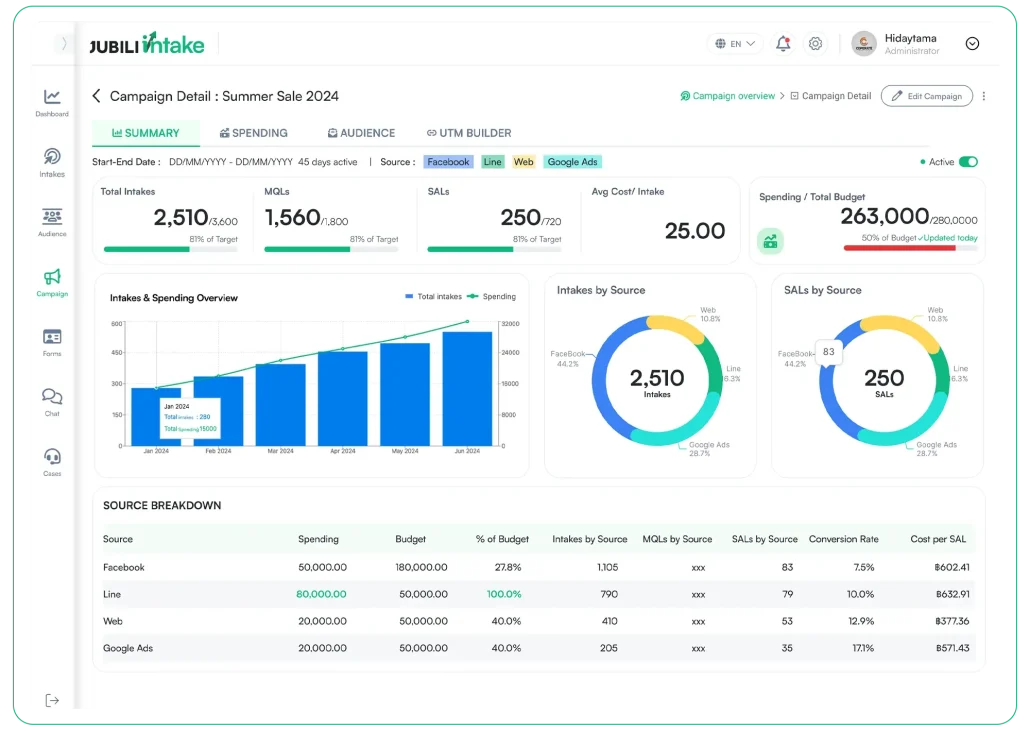Click the Jubili Intake logo
Screen dimensions: 1030x731
click(x=146, y=44)
